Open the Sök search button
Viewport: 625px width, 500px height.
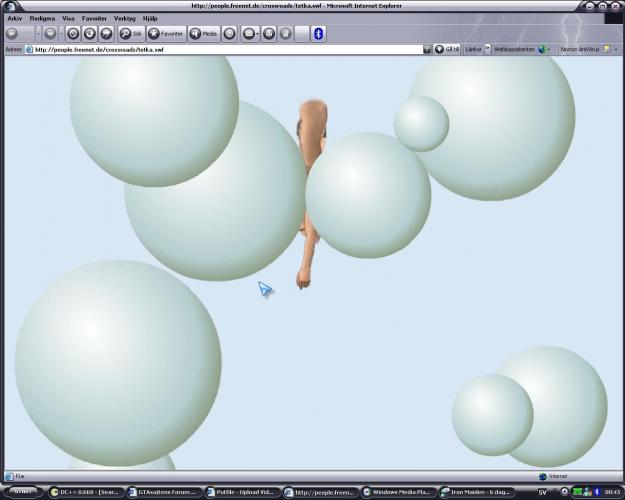pos(131,33)
